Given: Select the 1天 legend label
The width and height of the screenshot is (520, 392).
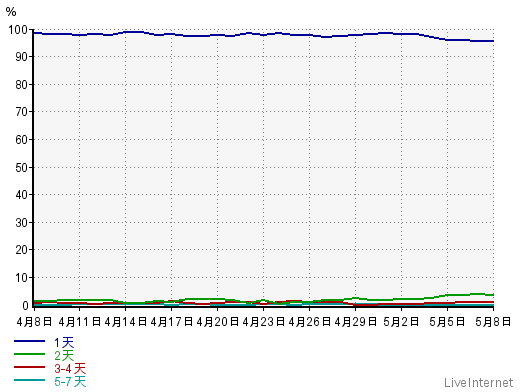Looking at the screenshot, I should tap(64, 342).
